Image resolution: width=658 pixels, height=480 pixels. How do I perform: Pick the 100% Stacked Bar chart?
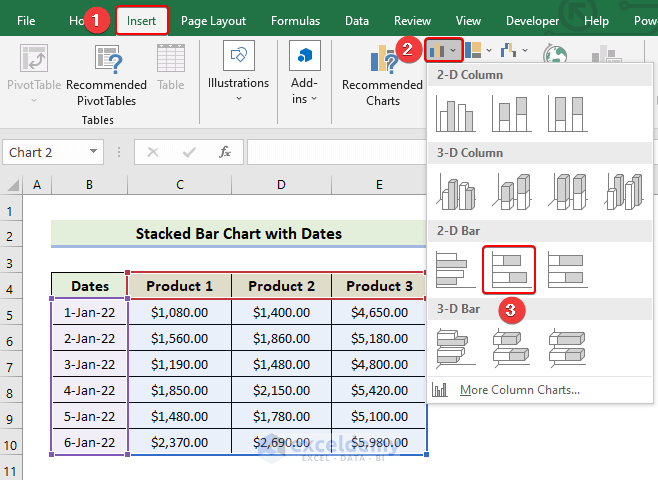[566, 270]
